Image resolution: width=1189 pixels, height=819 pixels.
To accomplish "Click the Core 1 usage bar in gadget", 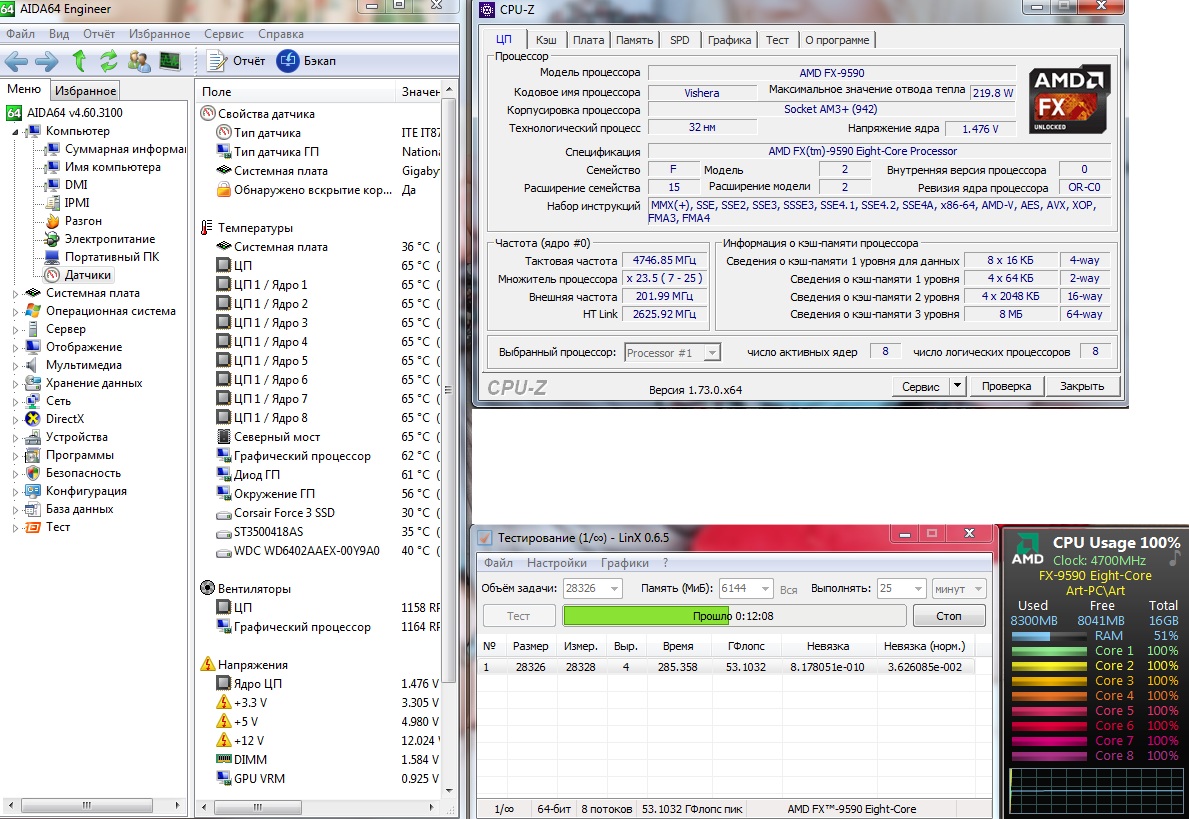I will (x=1049, y=651).
